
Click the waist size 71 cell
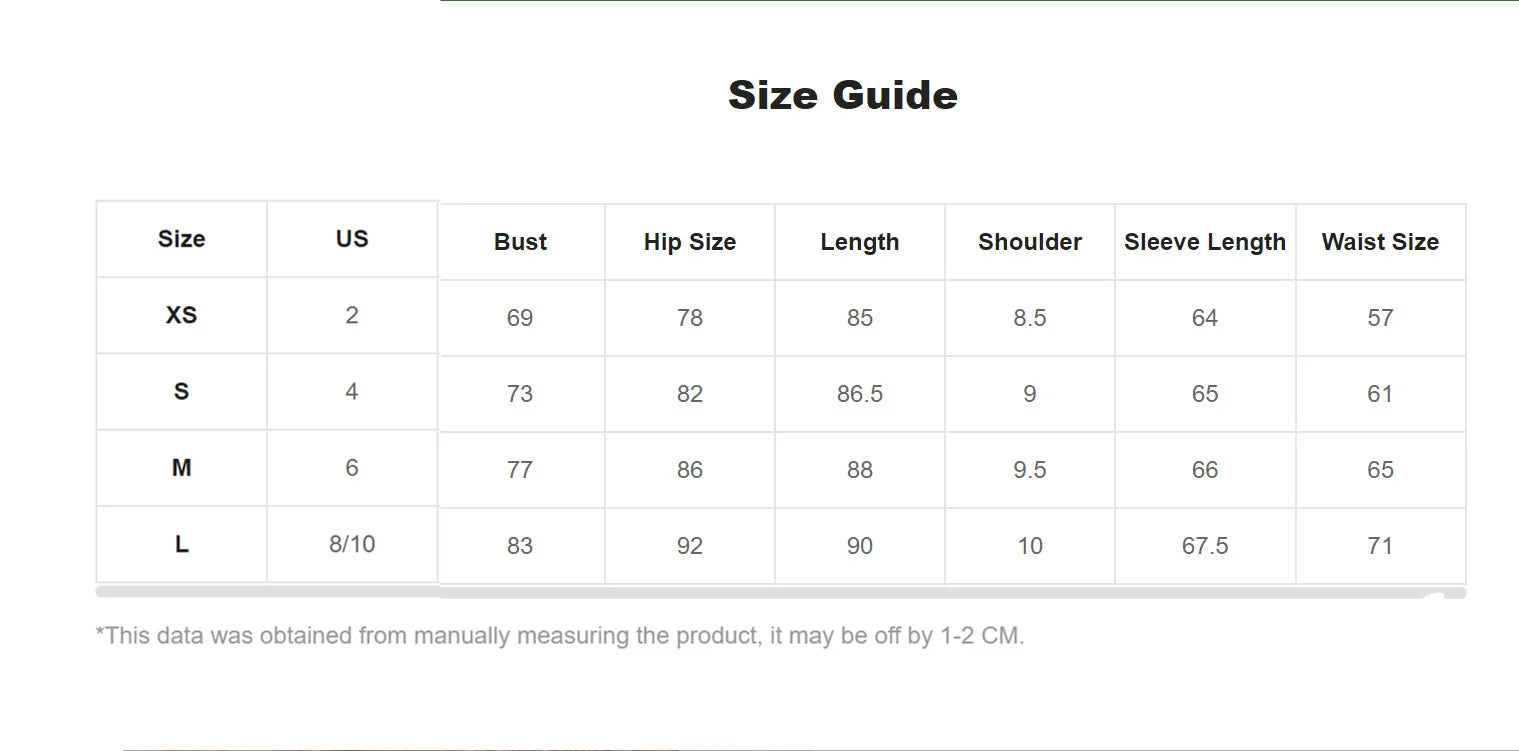tap(1380, 546)
